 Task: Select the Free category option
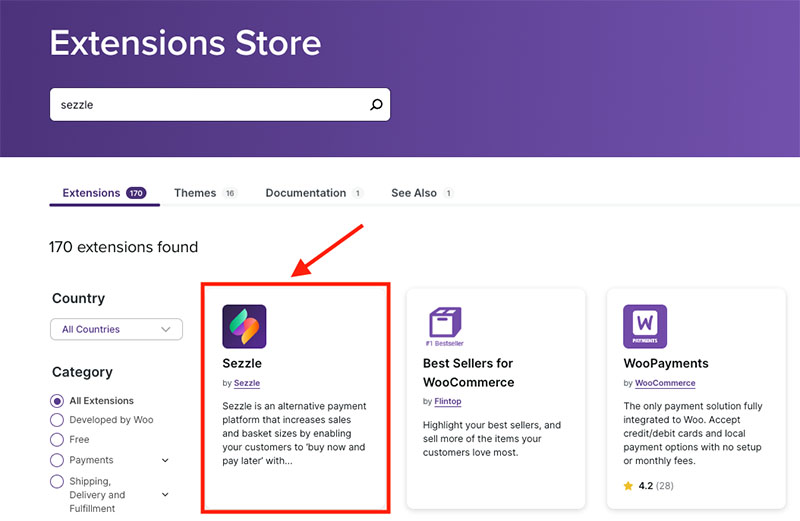(57, 439)
